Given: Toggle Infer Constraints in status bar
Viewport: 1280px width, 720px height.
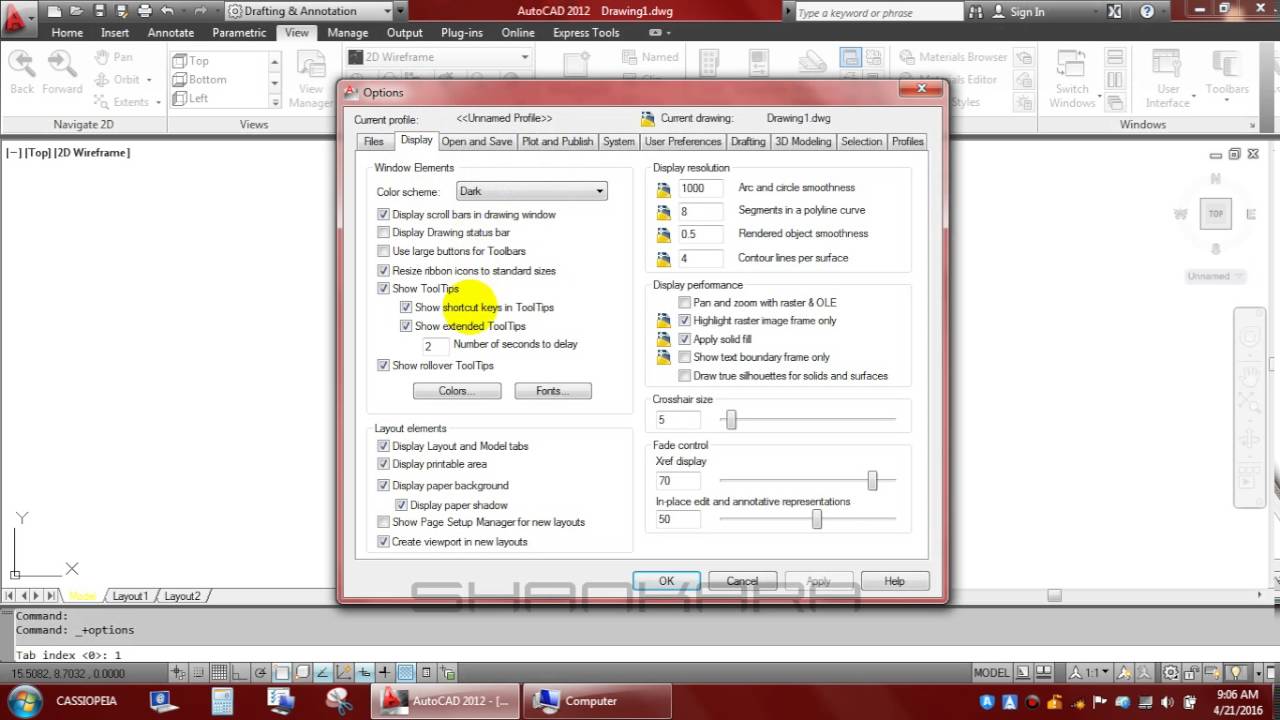Looking at the screenshot, I should coord(178,672).
